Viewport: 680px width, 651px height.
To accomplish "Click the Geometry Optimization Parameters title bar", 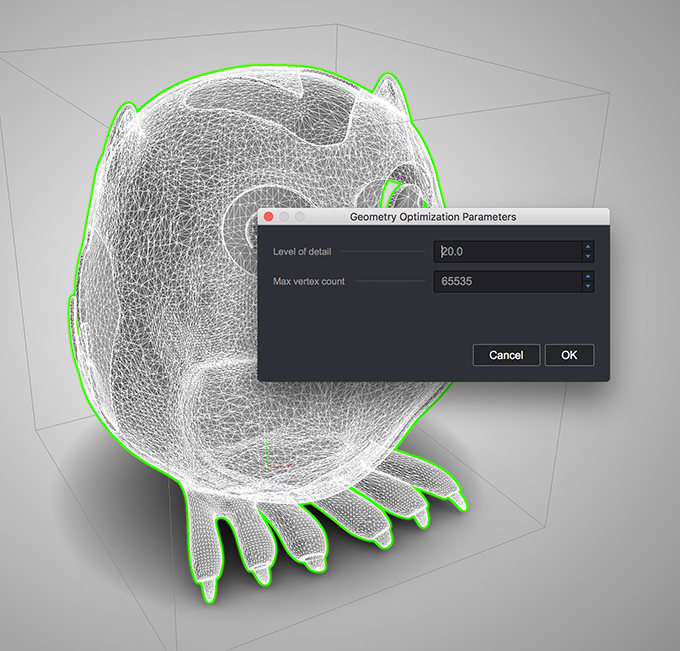I will [433, 216].
